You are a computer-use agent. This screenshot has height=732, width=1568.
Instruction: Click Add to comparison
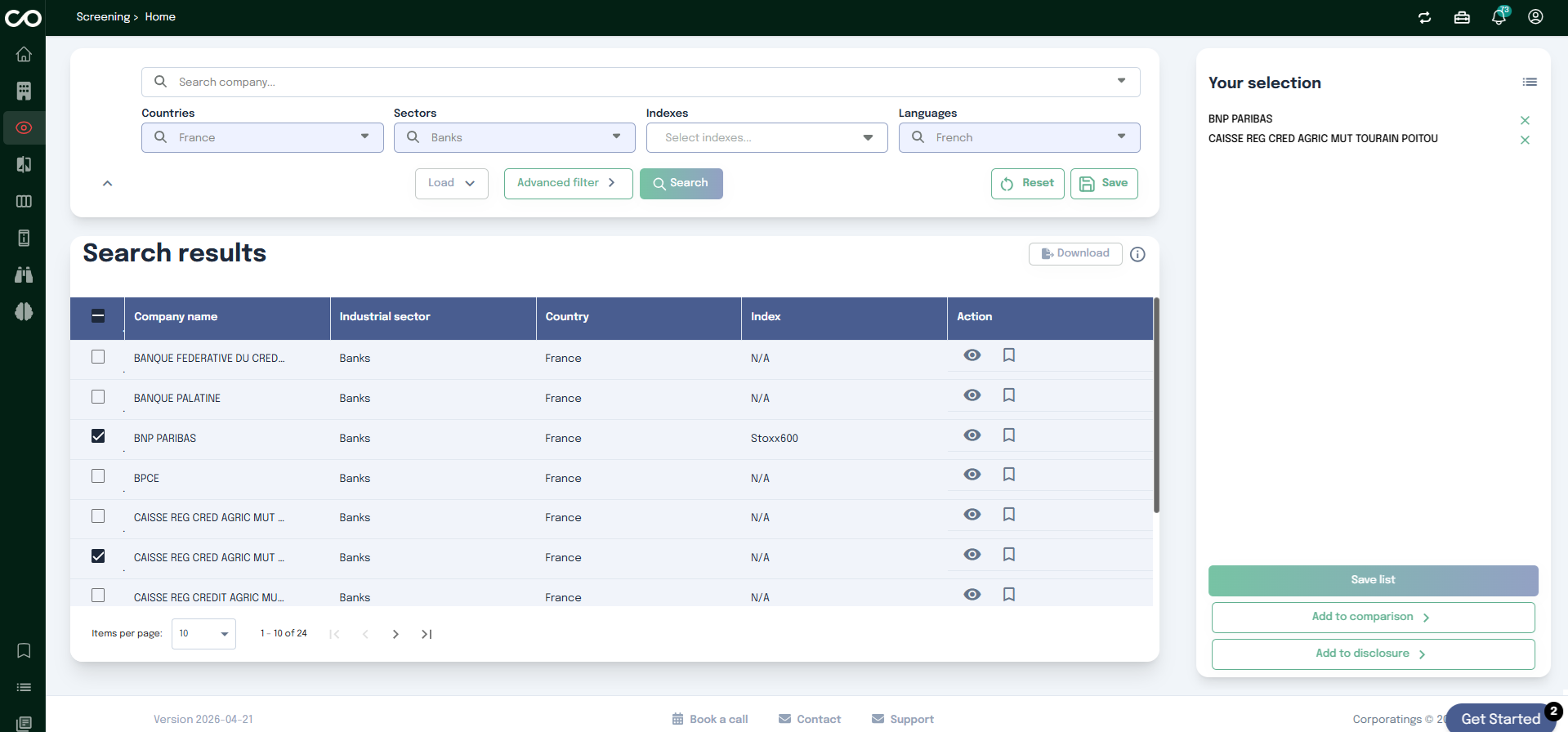tap(1374, 617)
